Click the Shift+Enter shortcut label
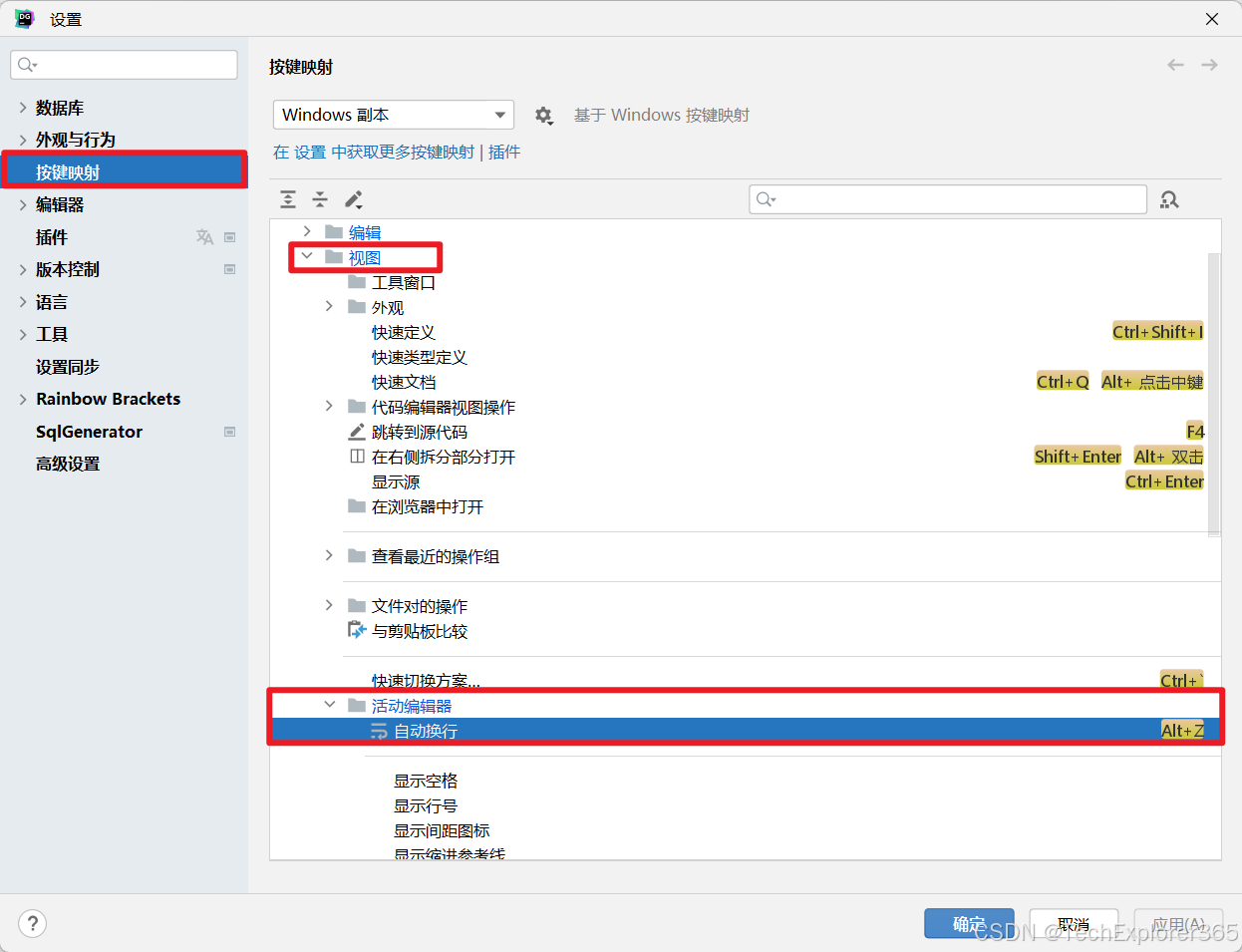The width and height of the screenshot is (1242, 952). click(x=1078, y=457)
